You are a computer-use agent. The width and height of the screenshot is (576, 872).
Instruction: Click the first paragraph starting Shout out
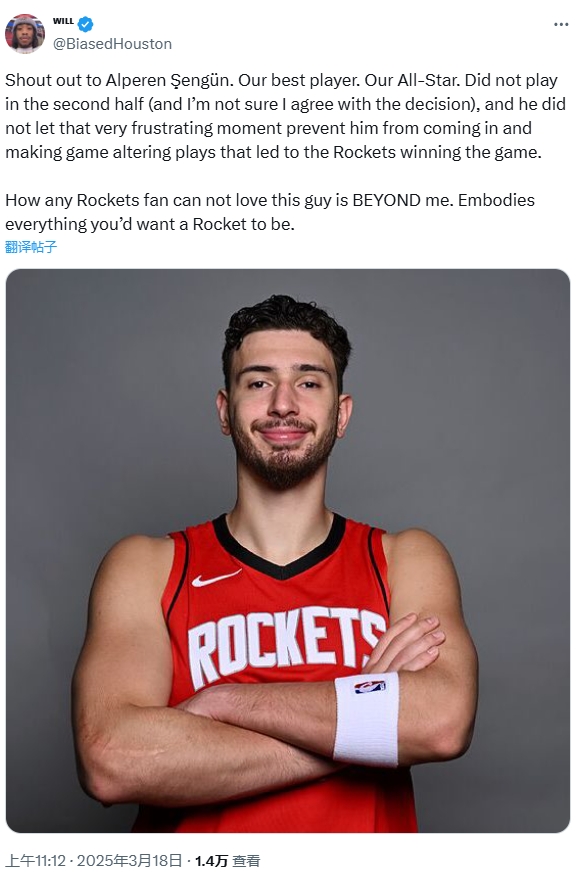coord(285,116)
